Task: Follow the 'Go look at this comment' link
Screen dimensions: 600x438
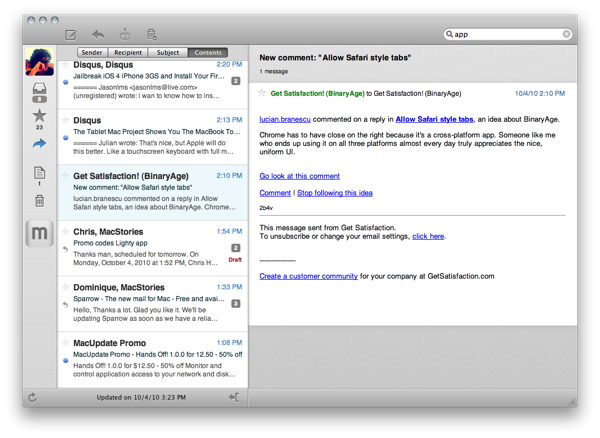Action: pos(299,176)
